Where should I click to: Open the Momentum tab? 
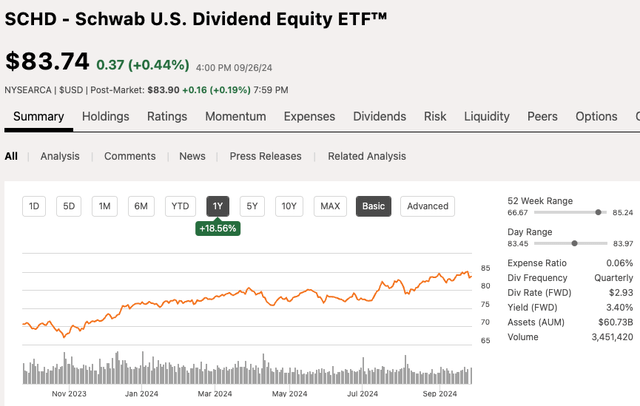pos(235,117)
